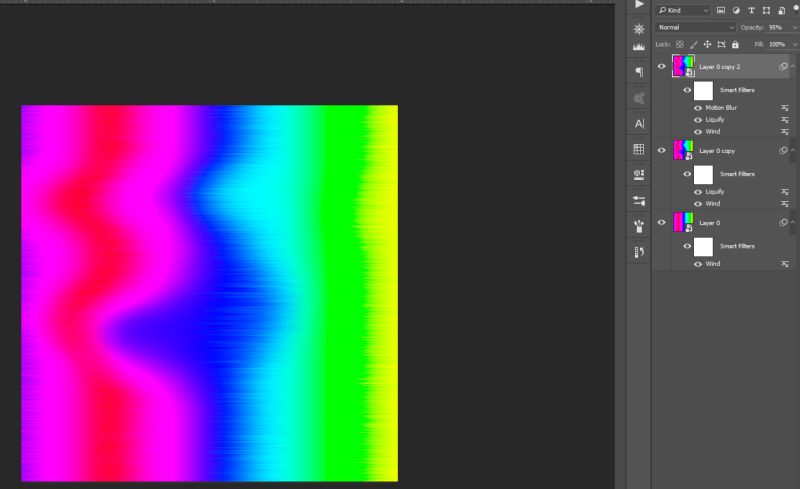Collapse smart filters list of Layer 0
The height and width of the screenshot is (489, 800).
[x=793, y=223]
